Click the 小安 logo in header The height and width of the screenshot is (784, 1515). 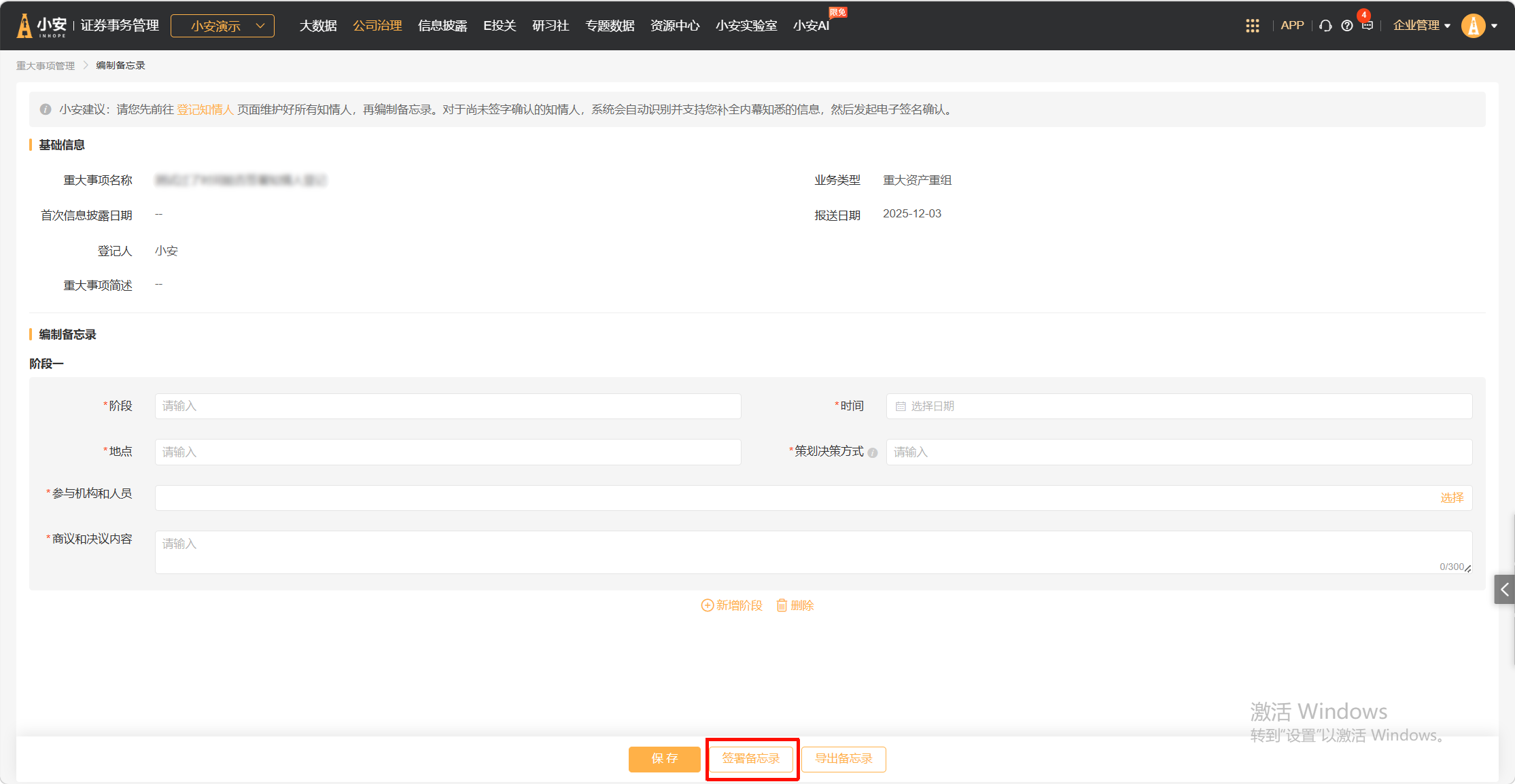point(42,26)
